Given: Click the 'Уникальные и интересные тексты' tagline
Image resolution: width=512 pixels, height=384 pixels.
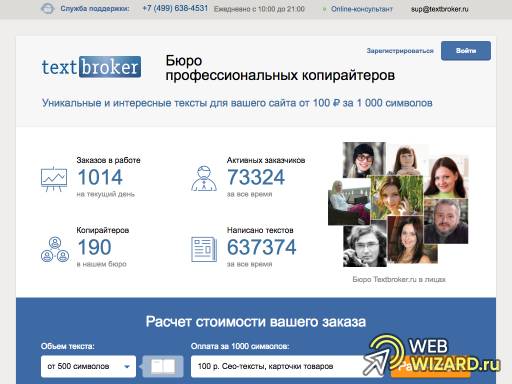Looking at the screenshot, I should tap(237, 103).
